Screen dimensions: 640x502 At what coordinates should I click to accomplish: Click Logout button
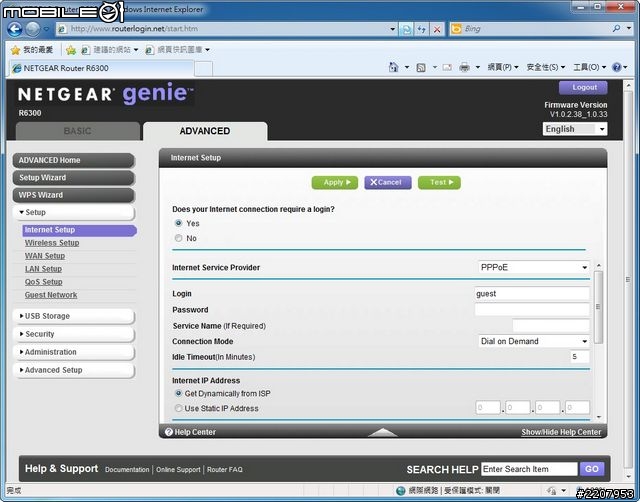tap(583, 87)
